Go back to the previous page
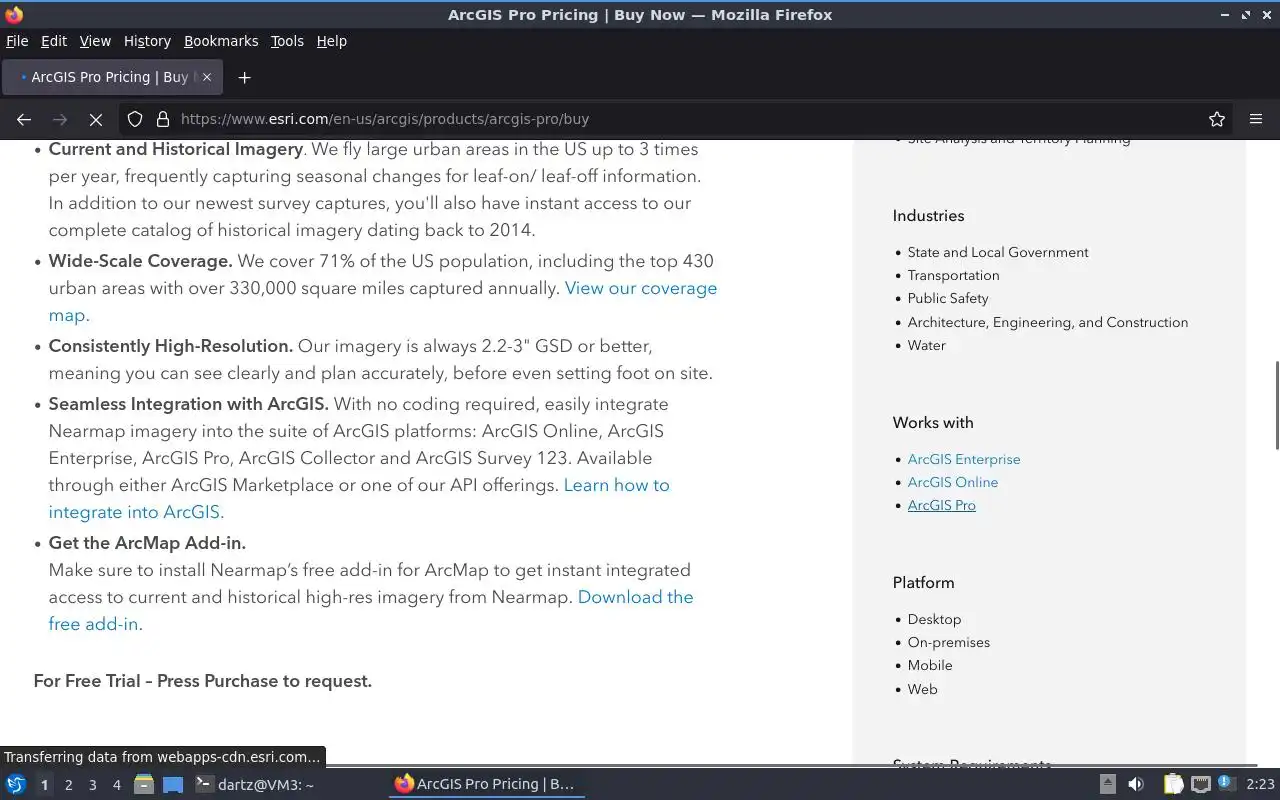The height and width of the screenshot is (800, 1280). coord(24,119)
